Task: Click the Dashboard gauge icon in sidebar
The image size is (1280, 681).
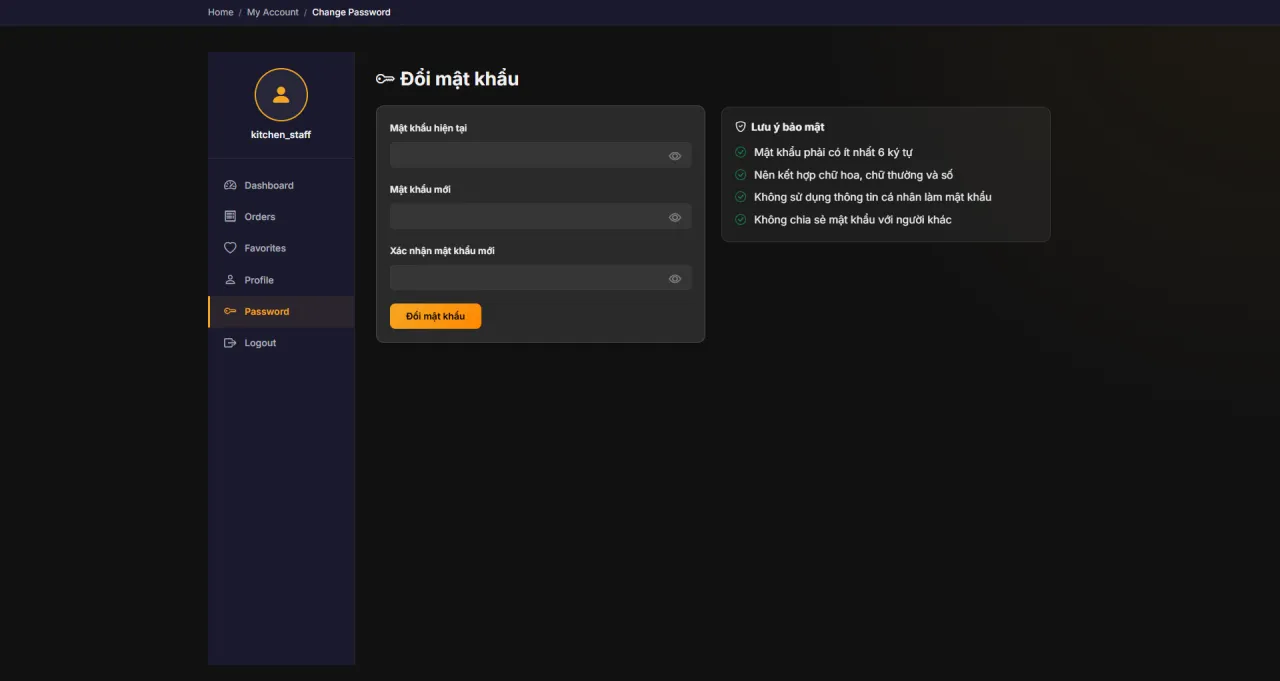Action: (x=230, y=185)
